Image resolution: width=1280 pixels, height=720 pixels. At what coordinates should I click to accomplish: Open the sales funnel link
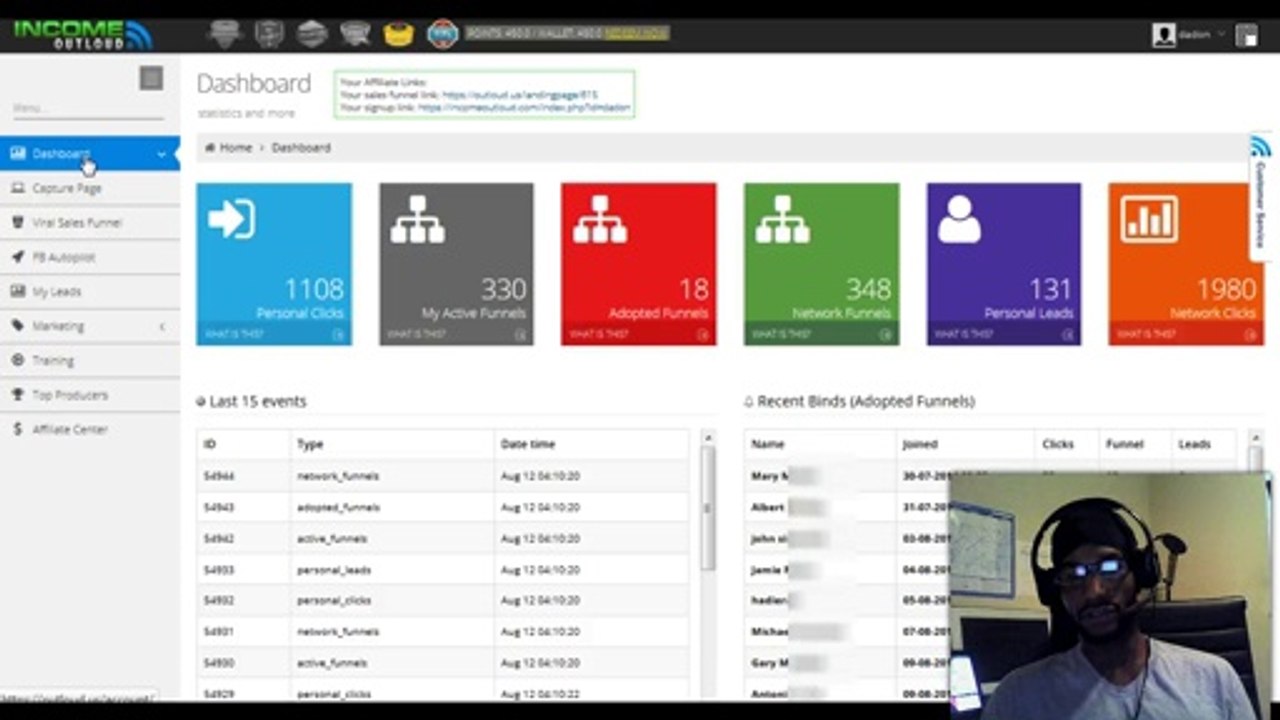click(519, 95)
